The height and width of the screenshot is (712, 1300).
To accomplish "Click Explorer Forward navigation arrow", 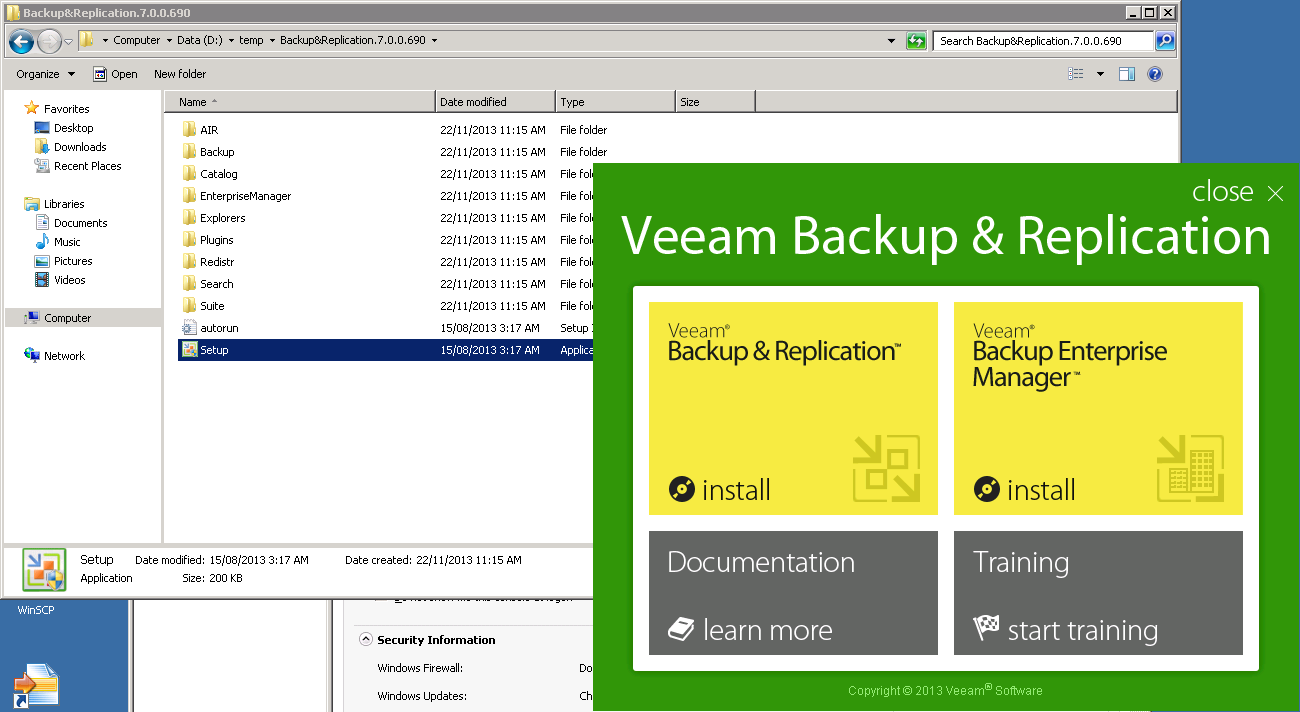I will (x=49, y=41).
